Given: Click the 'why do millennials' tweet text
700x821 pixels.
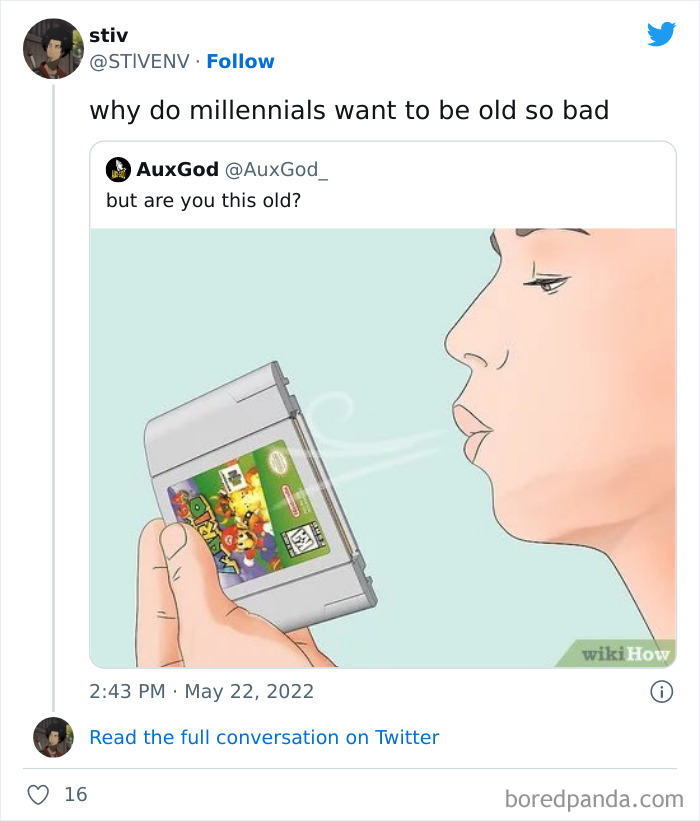Looking at the screenshot, I should (x=349, y=110).
